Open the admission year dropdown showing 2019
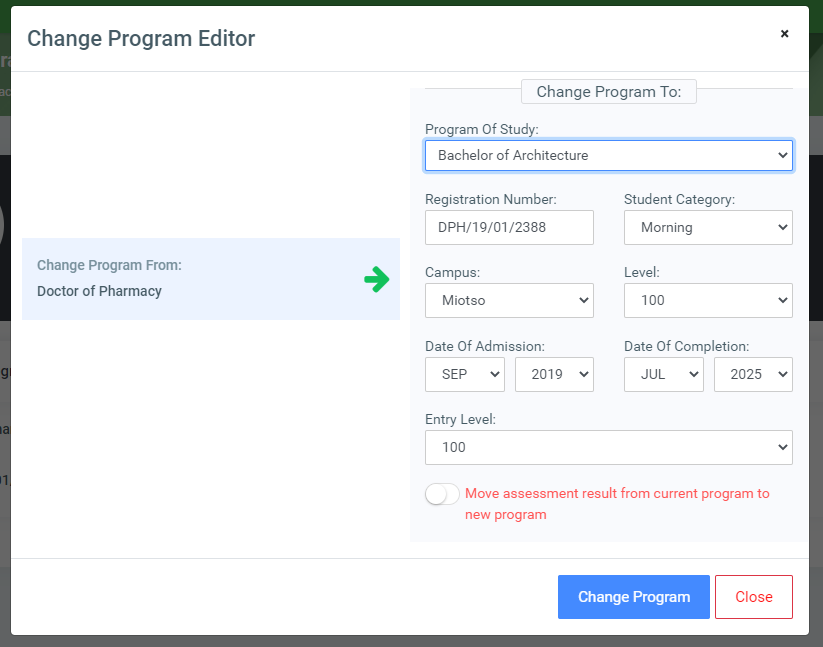 click(x=554, y=374)
